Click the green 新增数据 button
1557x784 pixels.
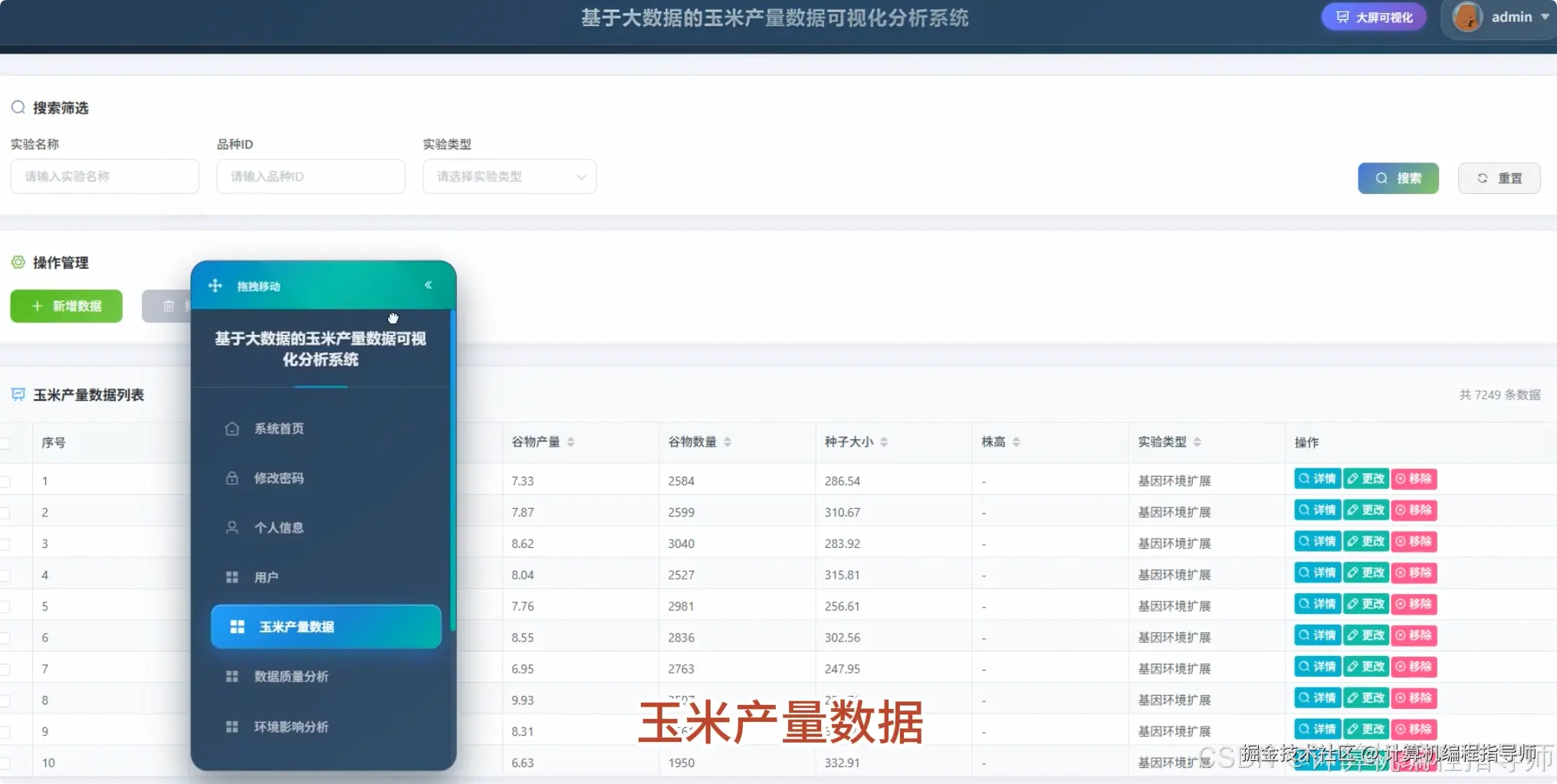tap(67, 307)
